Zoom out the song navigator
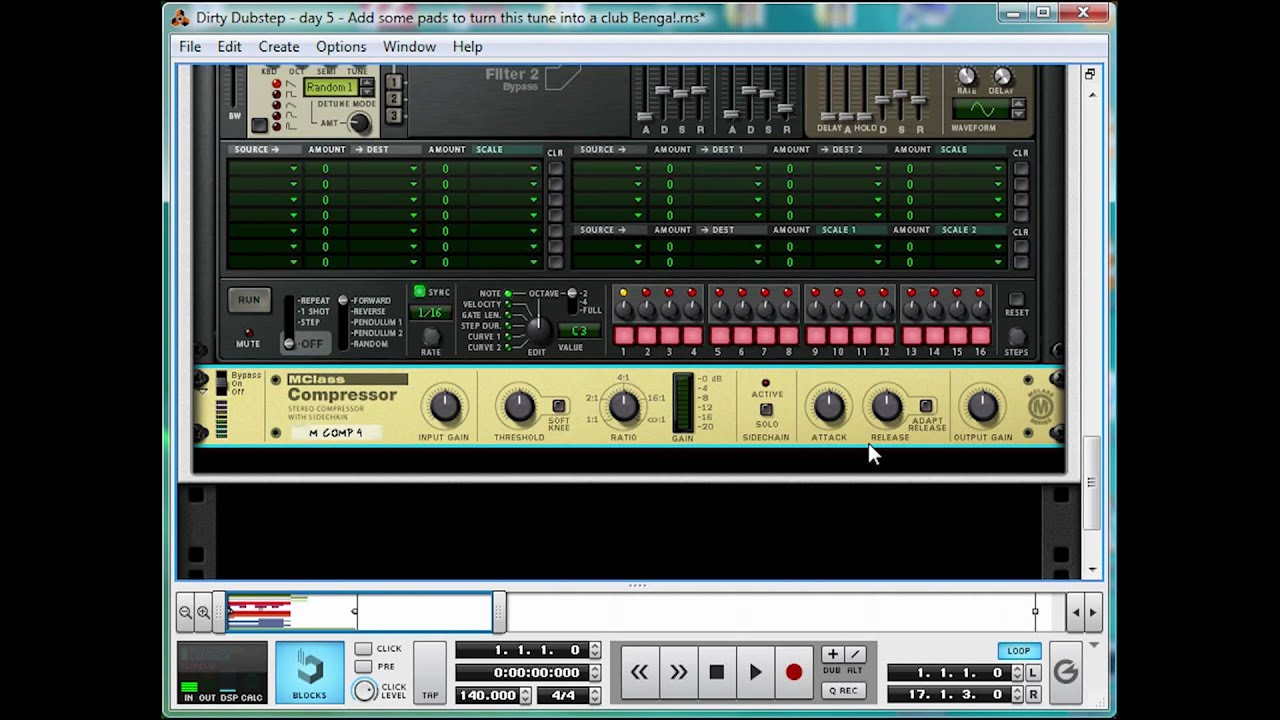 click(x=186, y=612)
